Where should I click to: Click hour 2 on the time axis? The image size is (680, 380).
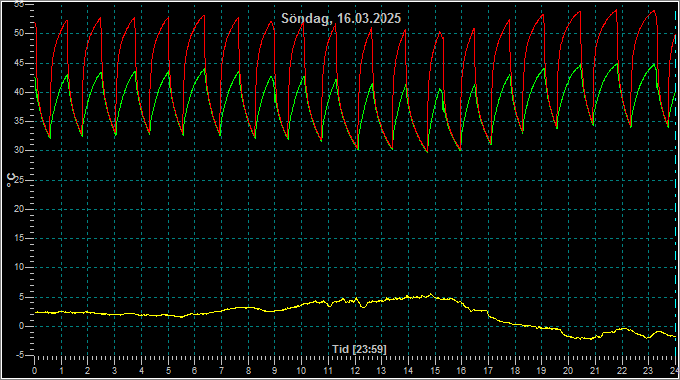point(88,371)
